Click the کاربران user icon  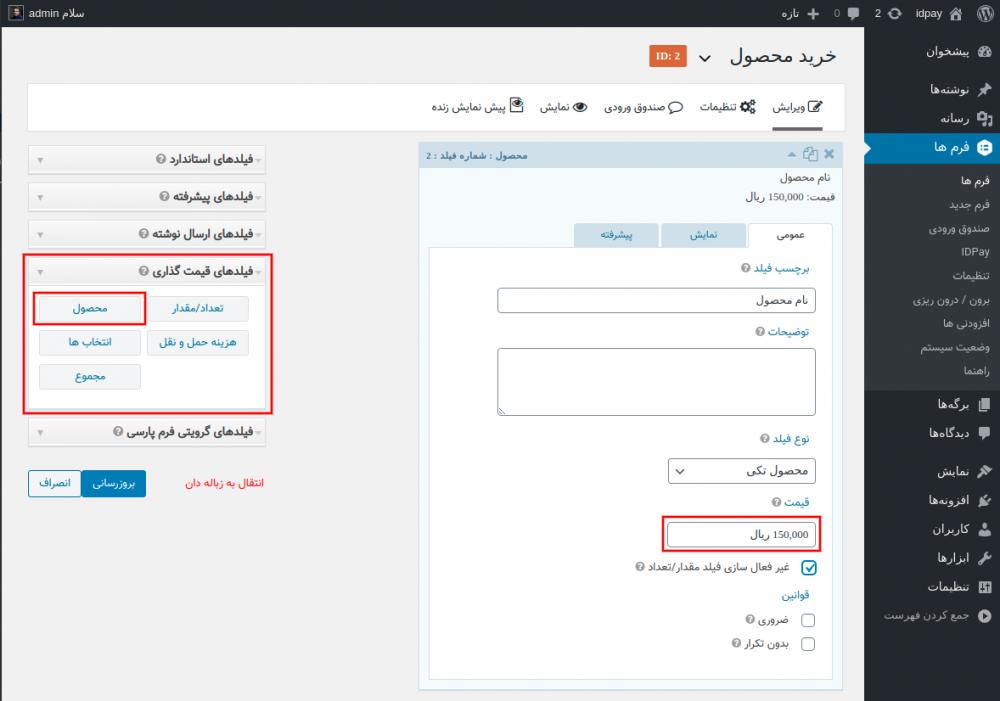985,529
